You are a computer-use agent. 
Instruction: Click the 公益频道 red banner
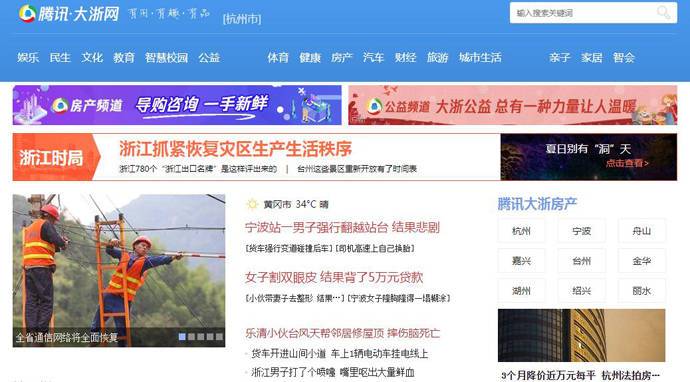[513, 105]
